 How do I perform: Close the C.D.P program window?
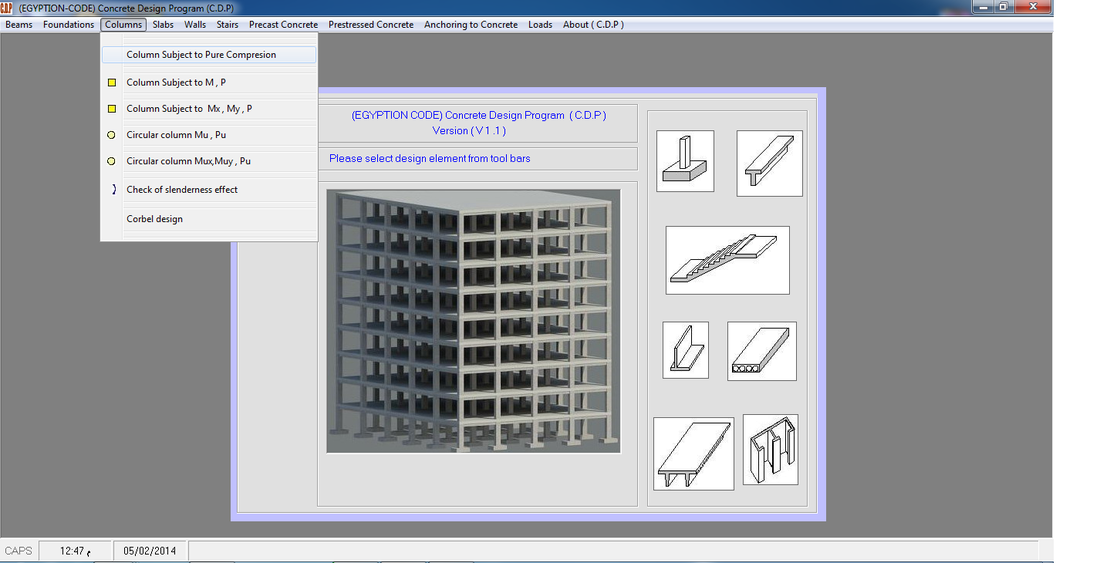coord(1034,6)
